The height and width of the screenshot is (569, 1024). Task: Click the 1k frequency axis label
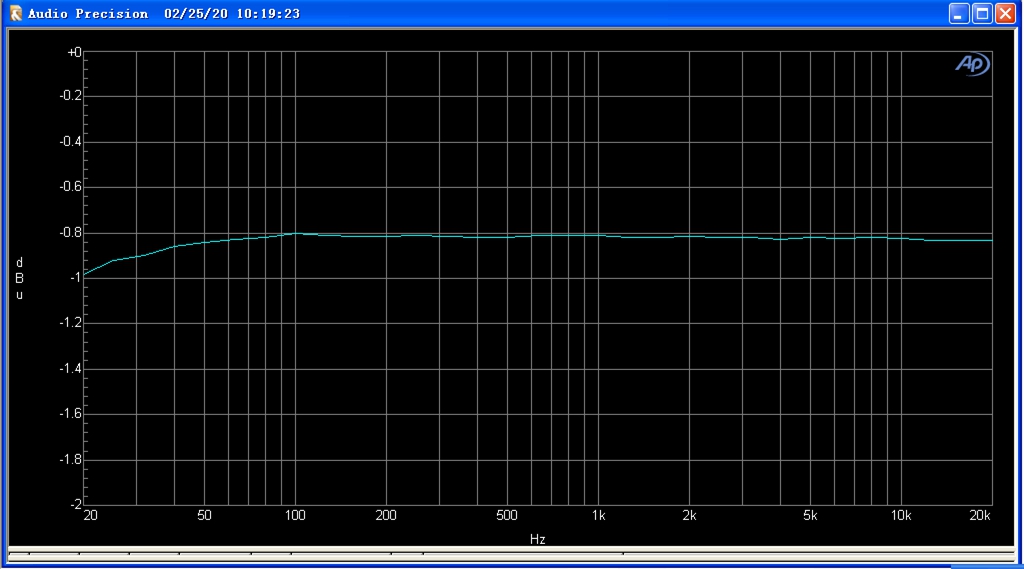(x=598, y=515)
